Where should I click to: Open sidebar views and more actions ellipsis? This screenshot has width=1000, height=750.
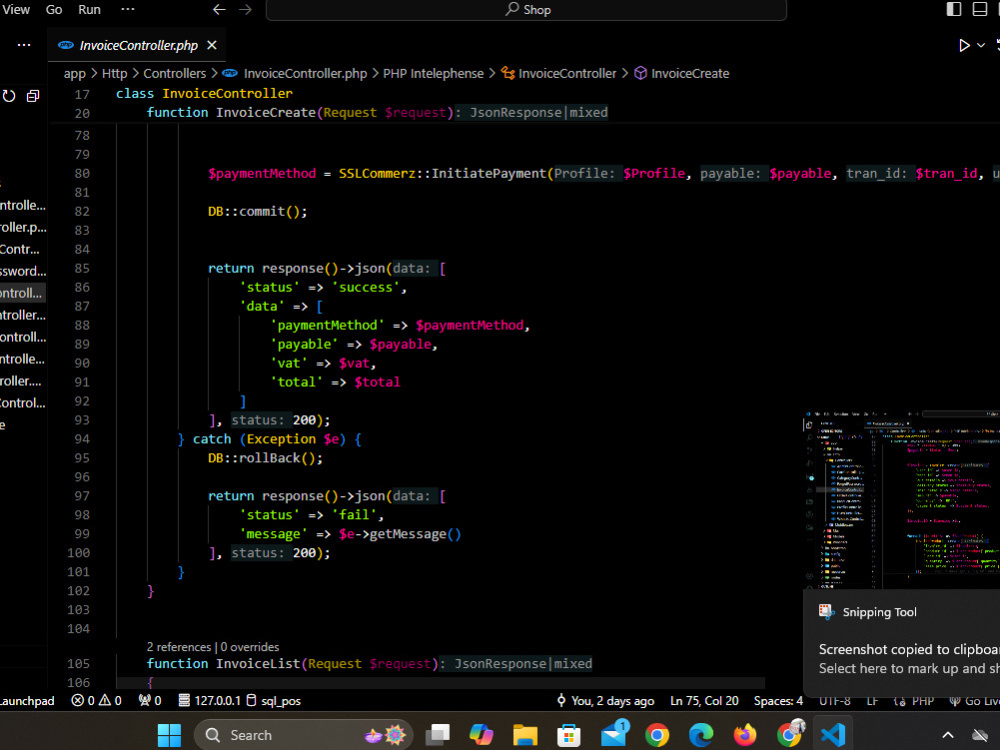(x=24, y=45)
